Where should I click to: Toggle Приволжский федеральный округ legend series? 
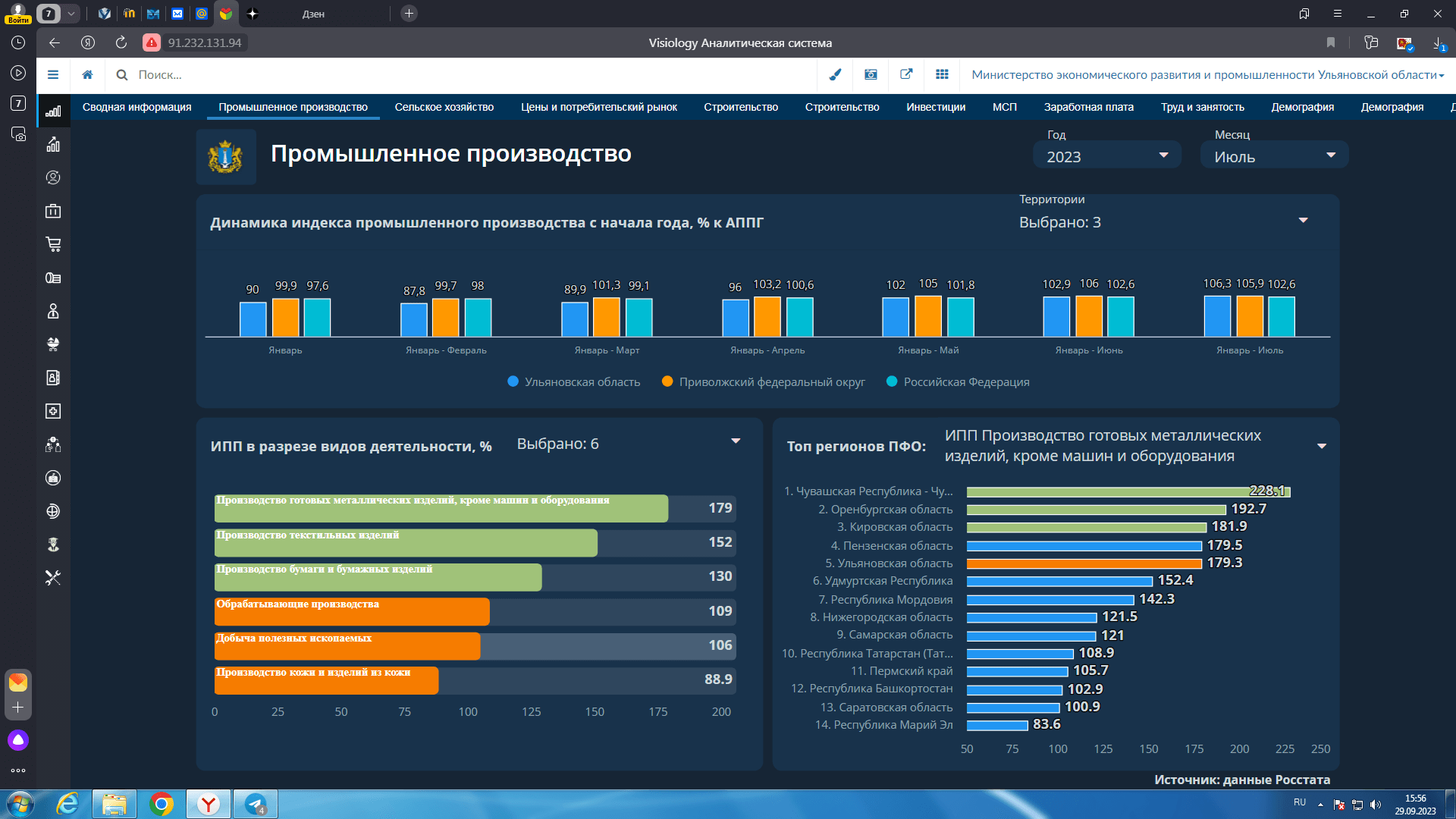point(764,382)
